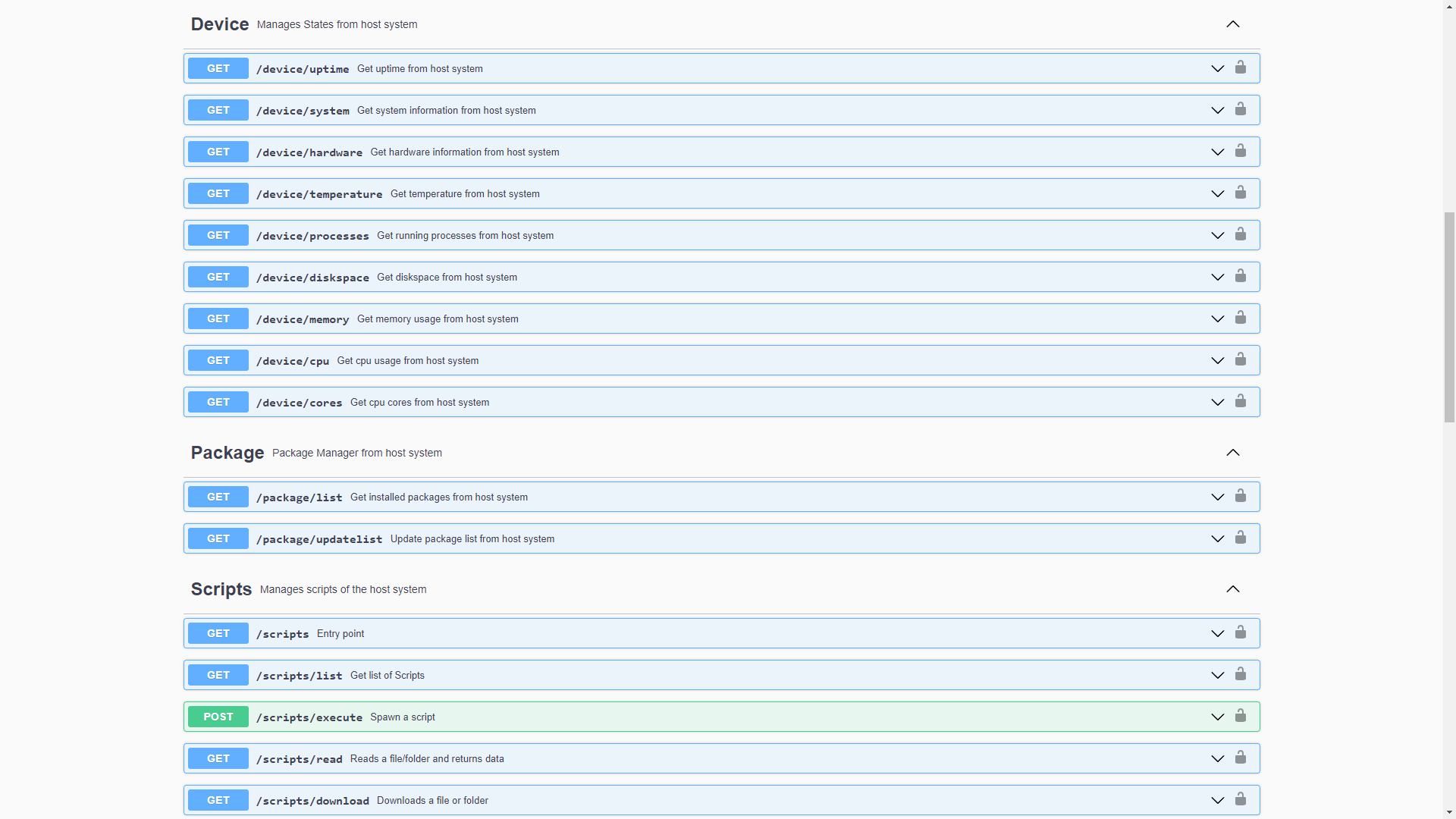1456x819 pixels.
Task: Click the lock icon on /package/list row
Action: point(1240,496)
